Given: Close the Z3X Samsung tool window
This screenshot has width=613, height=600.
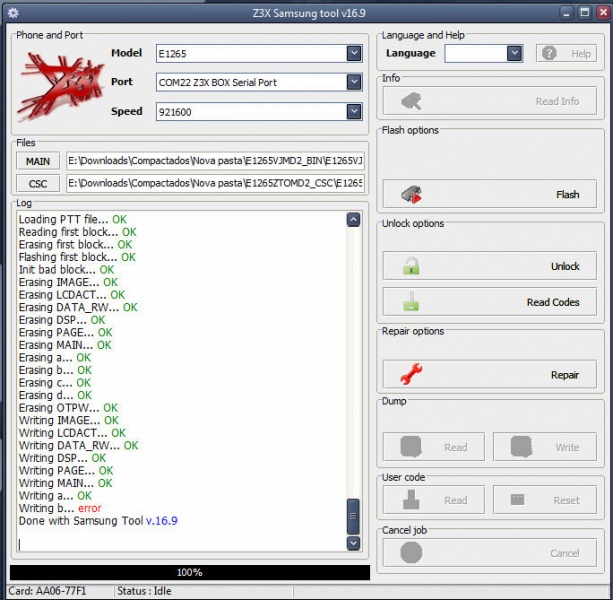Looking at the screenshot, I should pos(603,13).
